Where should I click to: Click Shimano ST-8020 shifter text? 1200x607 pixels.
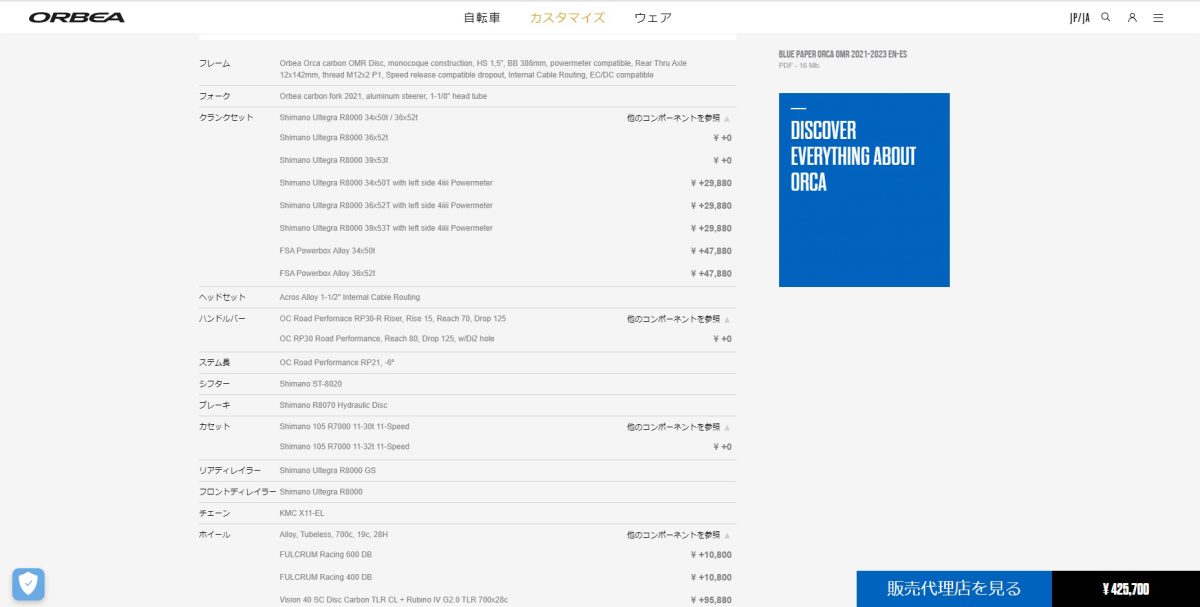[310, 384]
